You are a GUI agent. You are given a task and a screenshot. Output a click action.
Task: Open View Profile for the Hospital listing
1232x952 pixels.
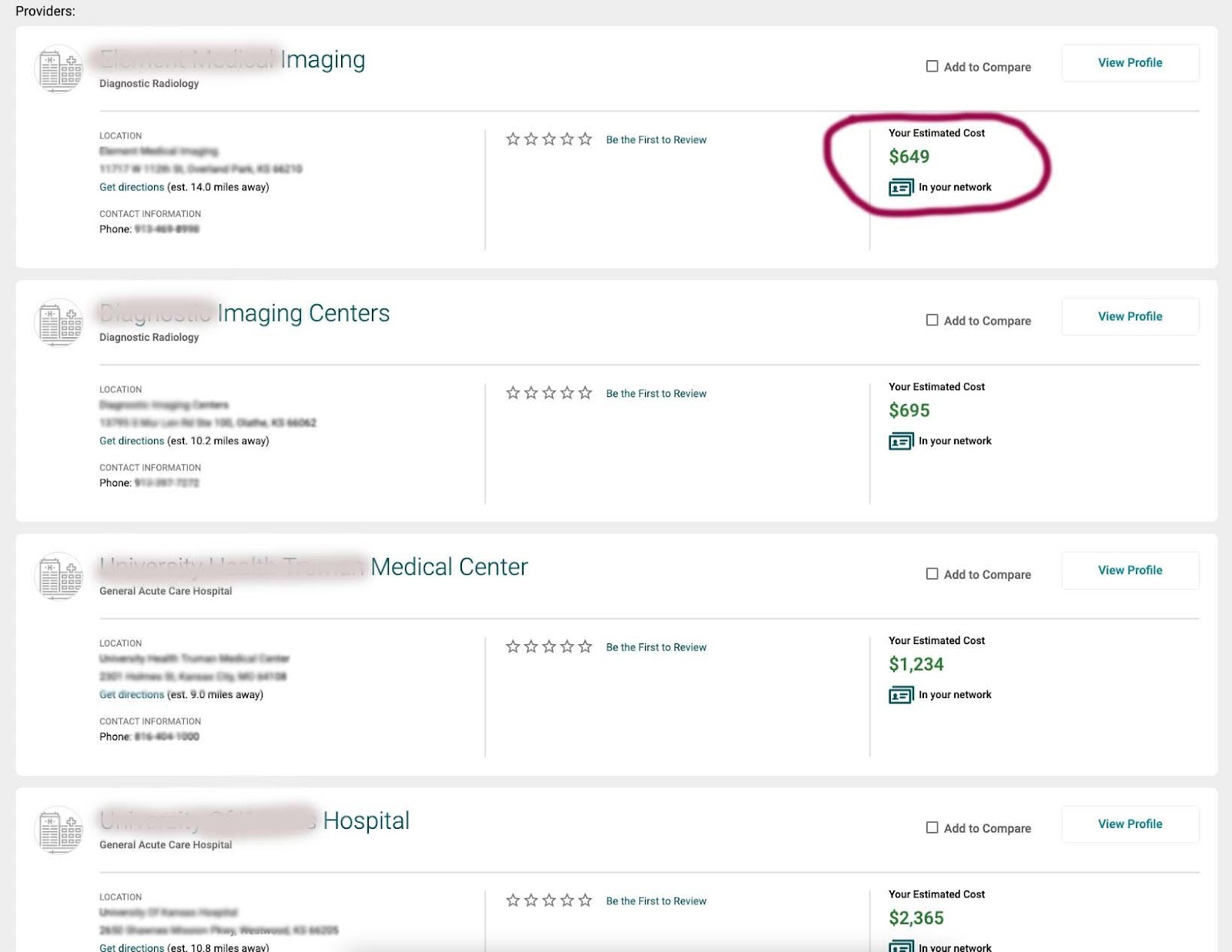1130,824
